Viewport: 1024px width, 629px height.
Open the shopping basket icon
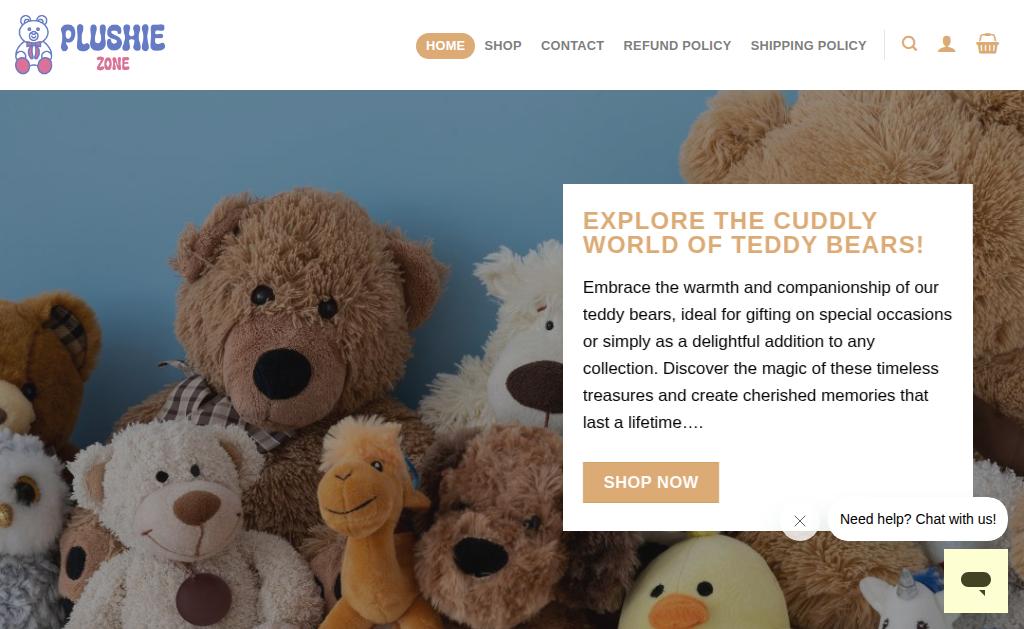(x=987, y=44)
